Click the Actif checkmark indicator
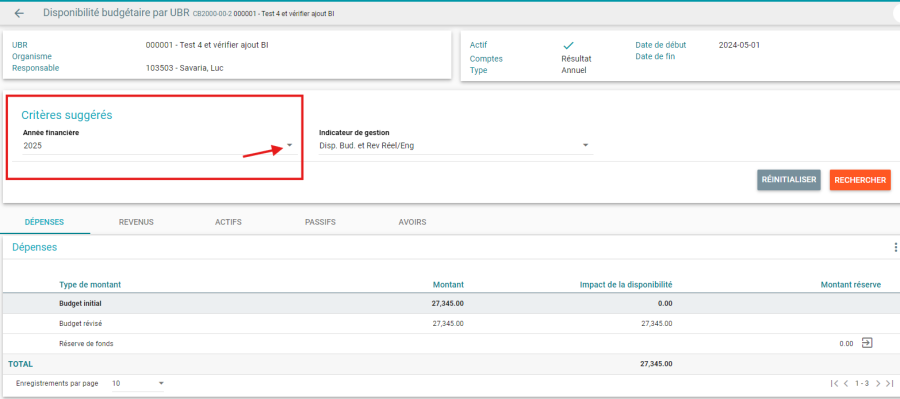The width and height of the screenshot is (900, 399). pos(568,45)
